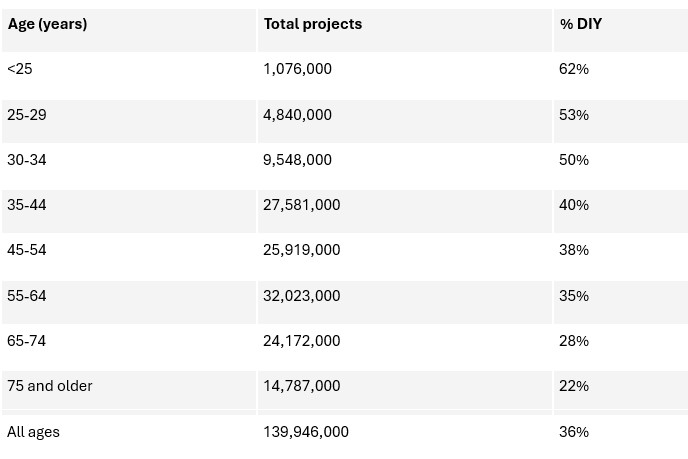
Task: Select the 4,840,000 projects cell
Action: pos(297,115)
